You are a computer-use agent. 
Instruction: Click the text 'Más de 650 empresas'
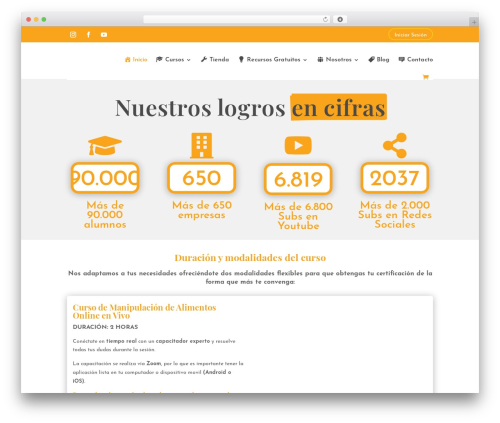[202, 210]
